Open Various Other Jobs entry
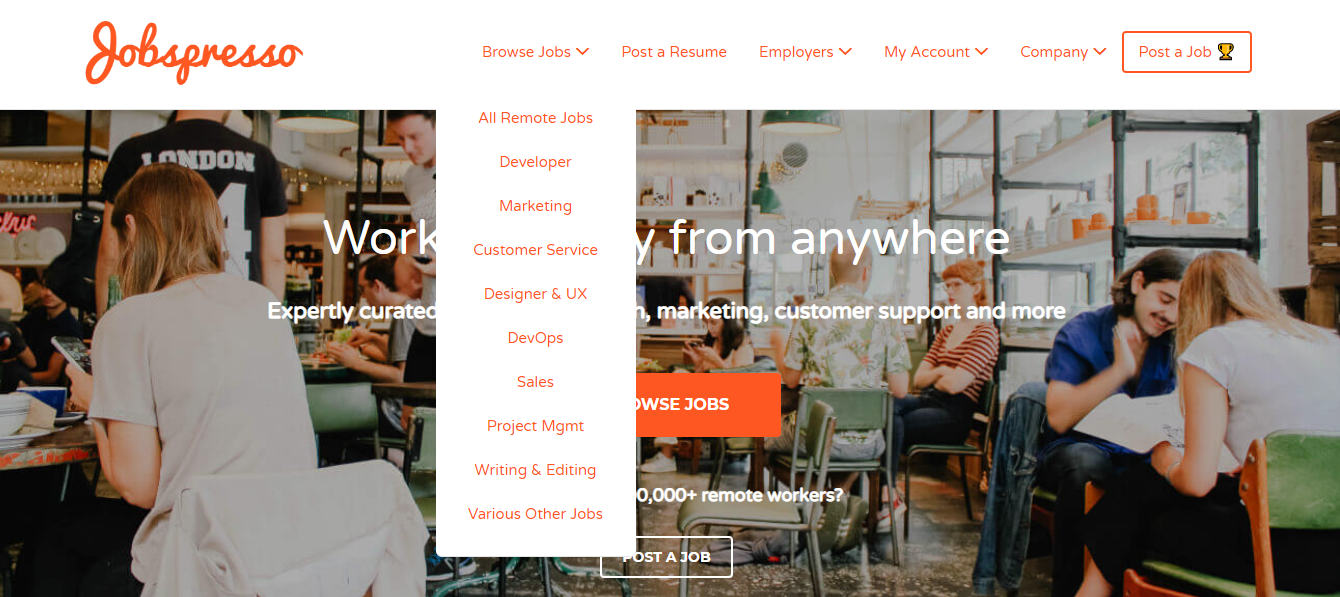 pos(536,514)
